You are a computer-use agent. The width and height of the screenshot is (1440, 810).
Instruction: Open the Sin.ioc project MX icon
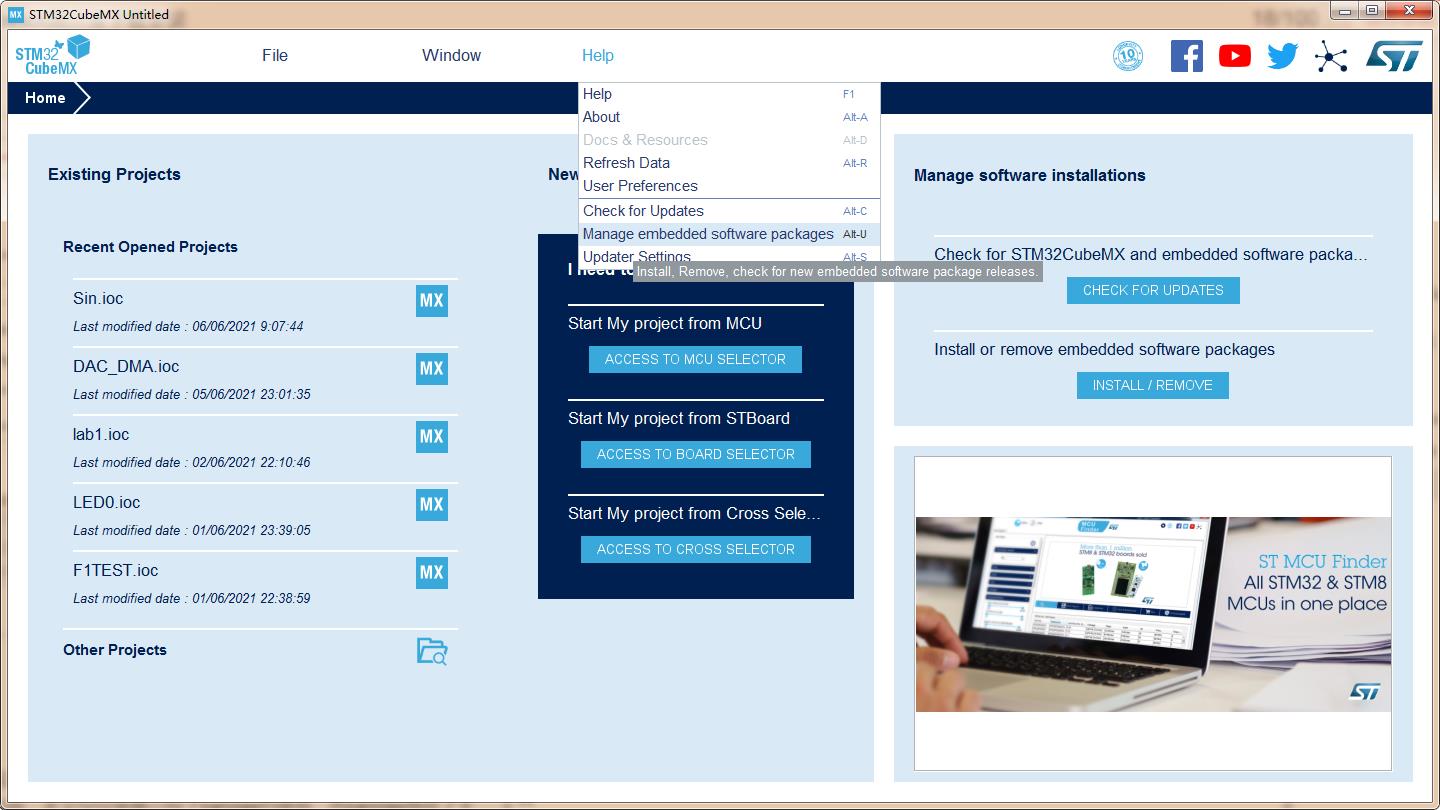pos(432,301)
